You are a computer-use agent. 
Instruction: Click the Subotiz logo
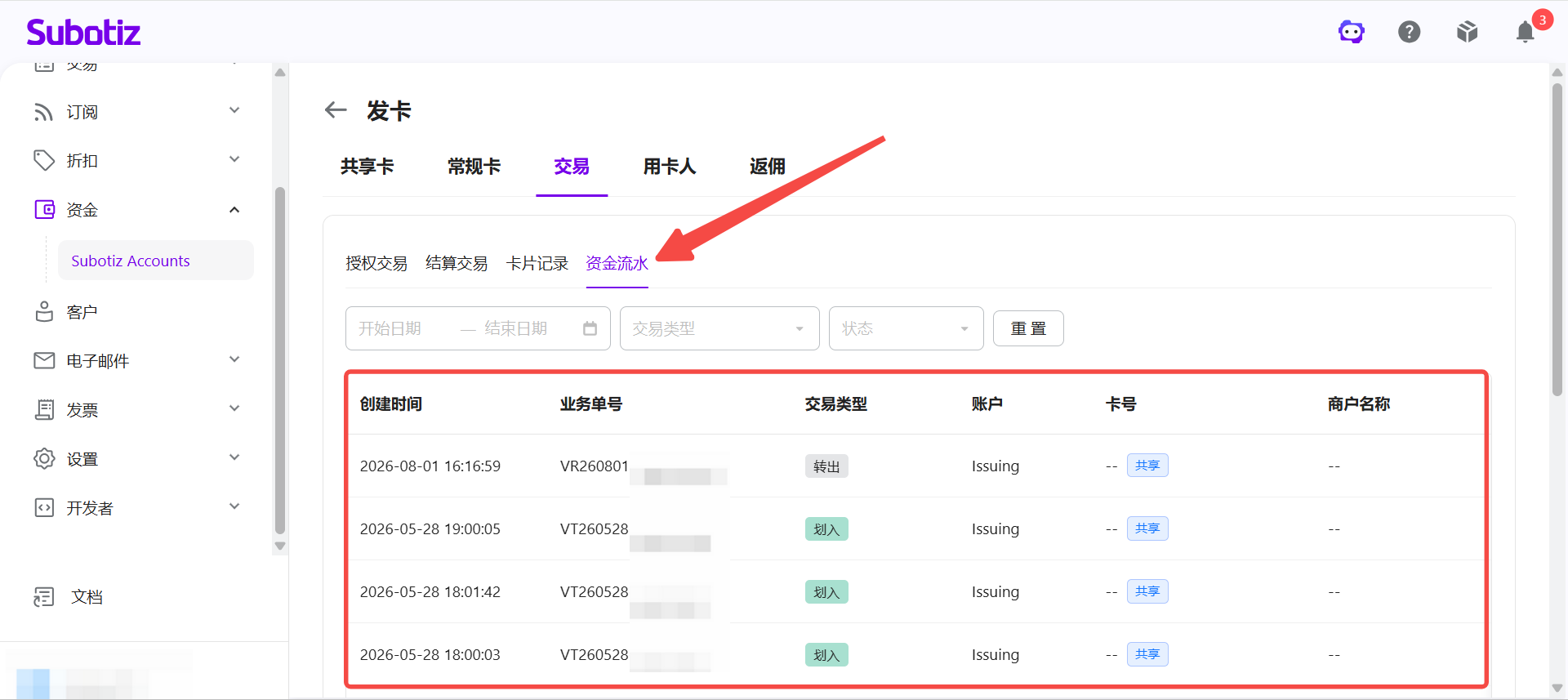tap(83, 32)
